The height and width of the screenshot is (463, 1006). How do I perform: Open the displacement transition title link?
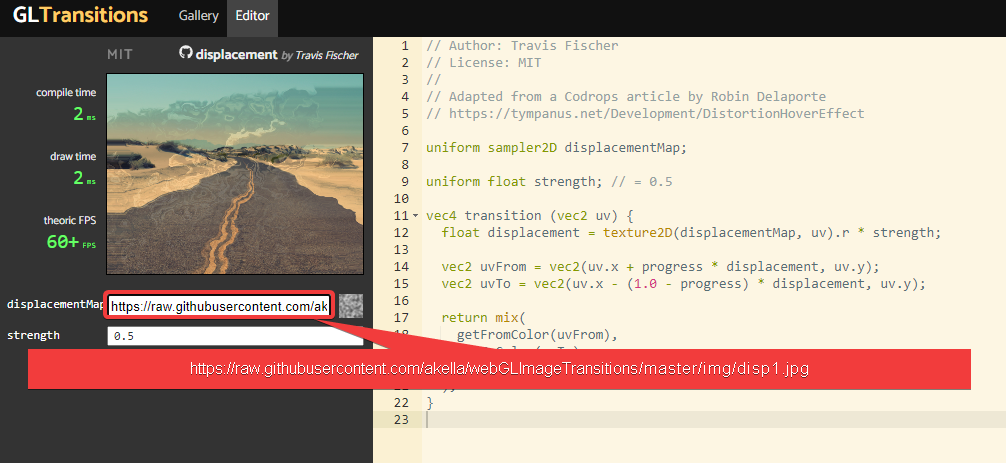coord(236,55)
